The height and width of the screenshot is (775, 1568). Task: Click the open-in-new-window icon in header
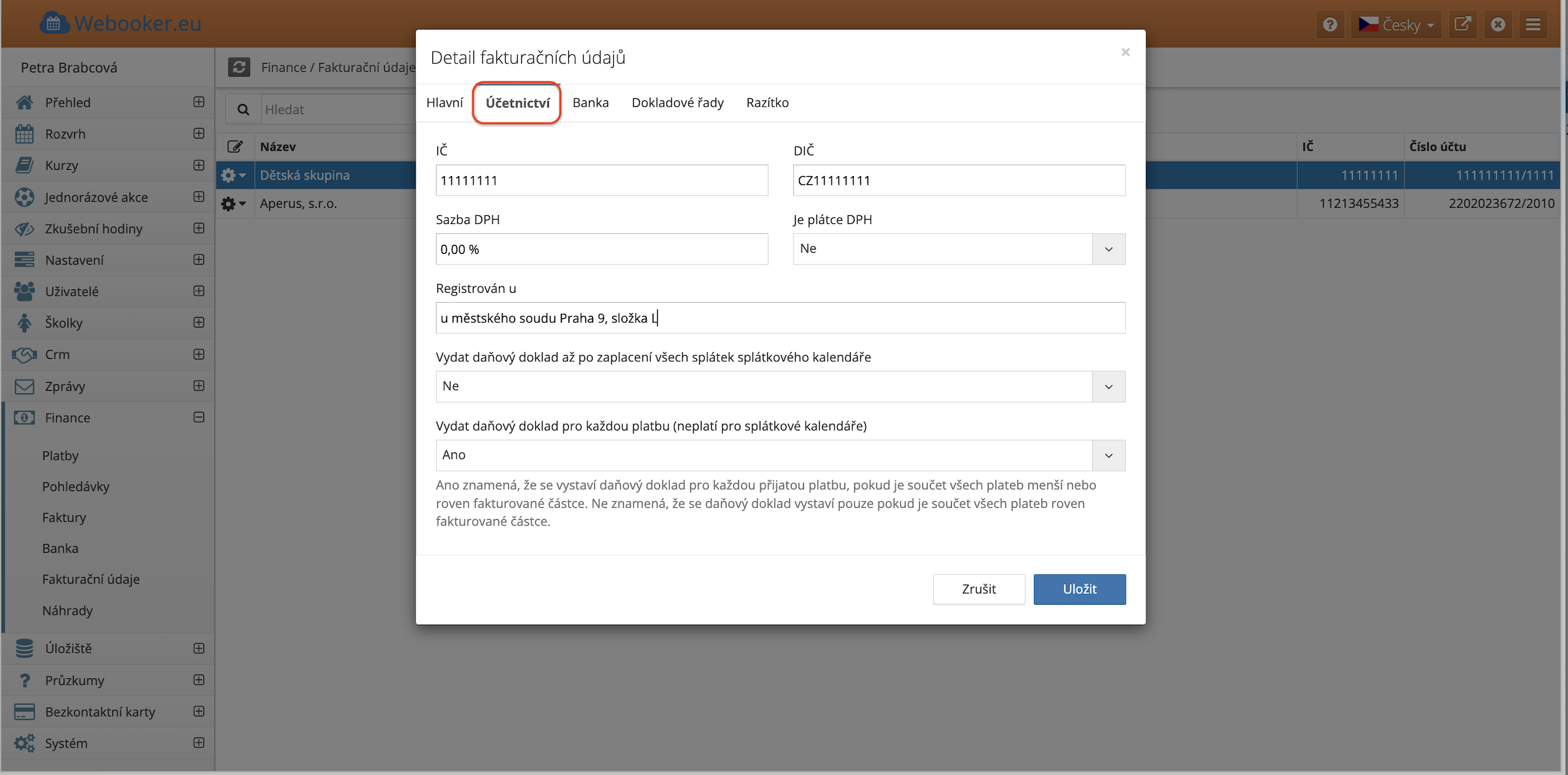tap(1462, 24)
